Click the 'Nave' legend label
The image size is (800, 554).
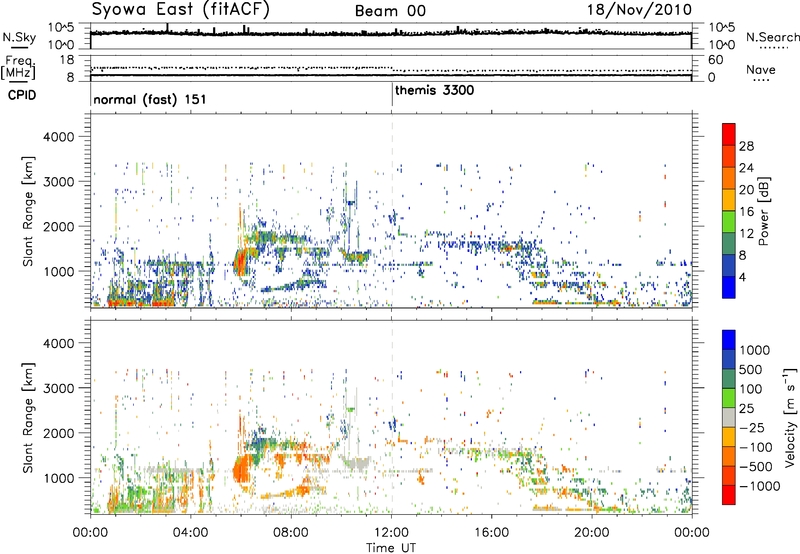tap(760, 69)
